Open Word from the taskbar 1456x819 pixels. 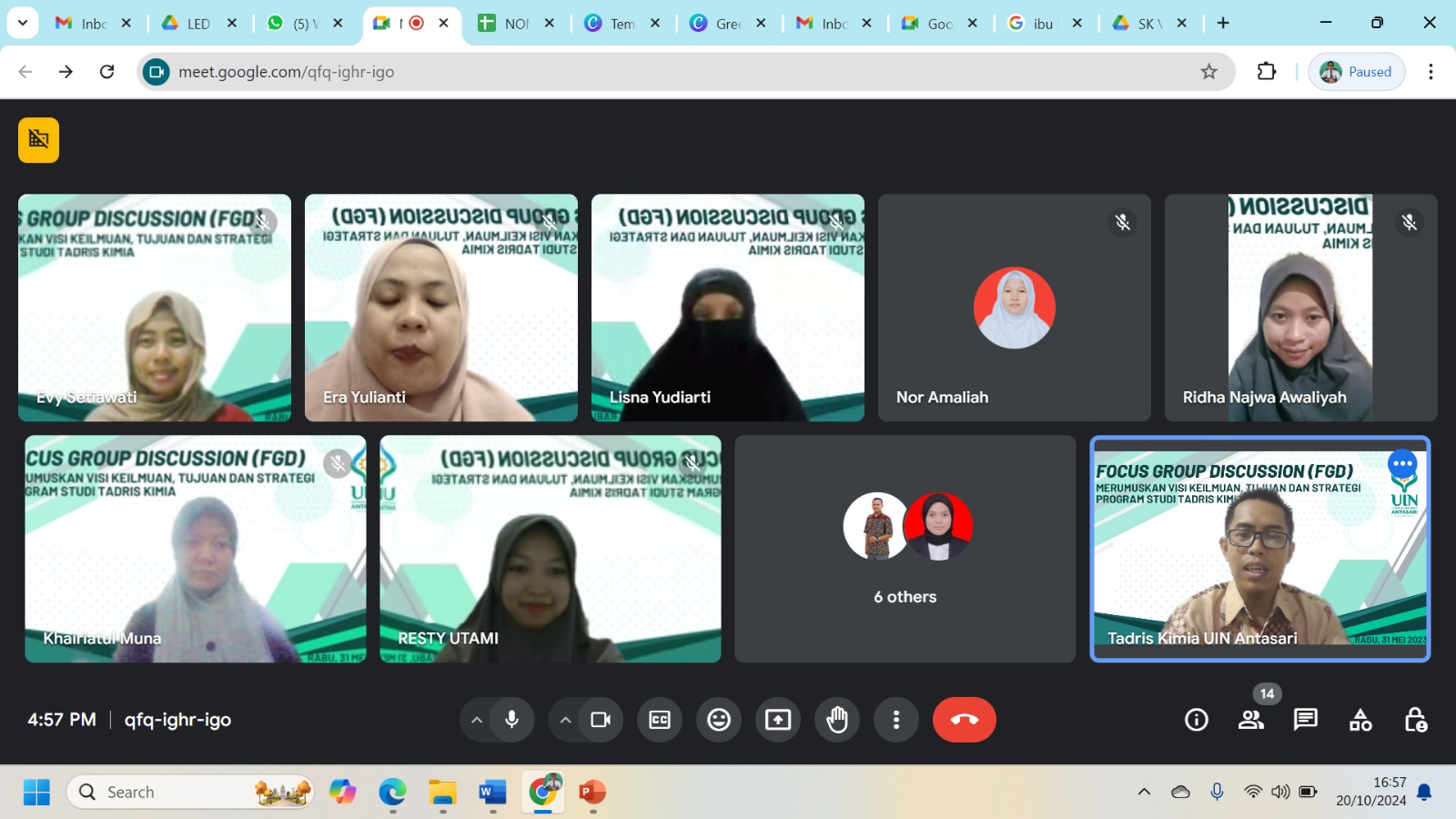pos(492,793)
